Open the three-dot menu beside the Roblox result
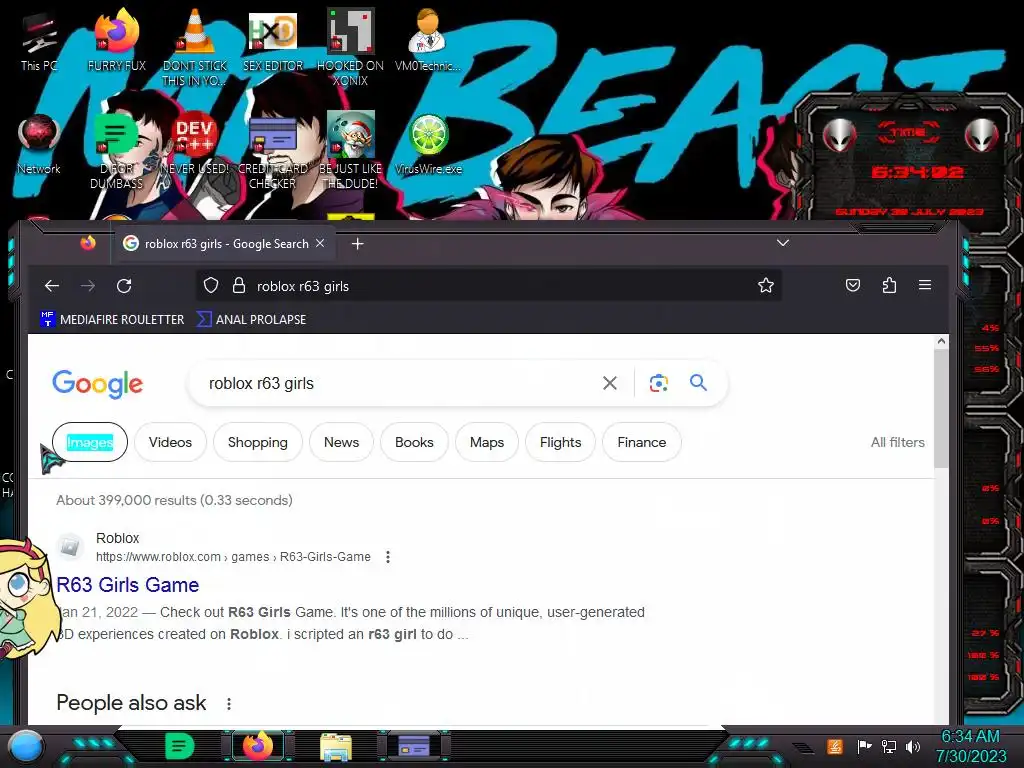Image resolution: width=1024 pixels, height=768 pixels. (x=388, y=557)
